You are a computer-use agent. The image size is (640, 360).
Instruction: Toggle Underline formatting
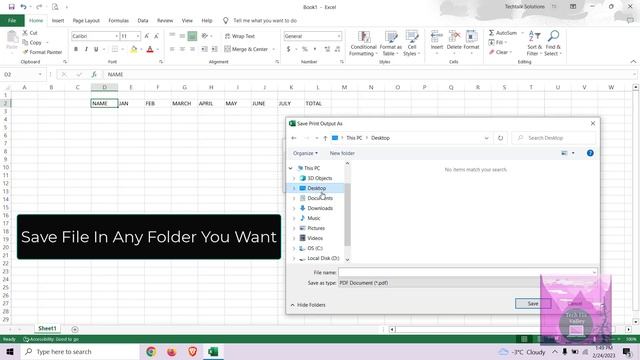(96, 49)
